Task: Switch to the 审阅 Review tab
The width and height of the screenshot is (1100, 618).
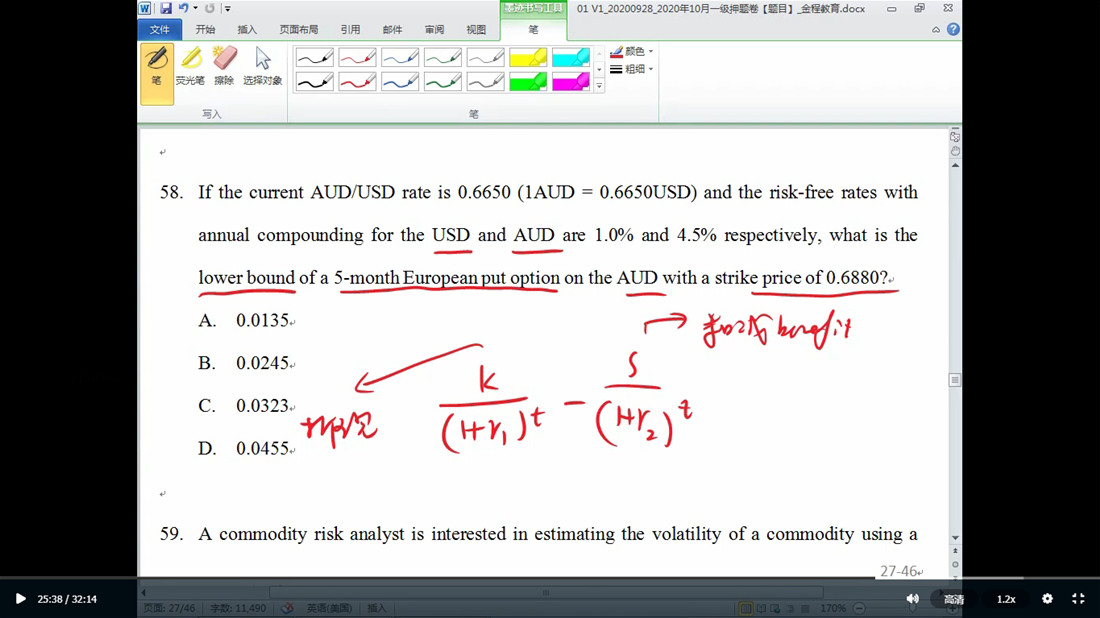Action: pos(434,29)
